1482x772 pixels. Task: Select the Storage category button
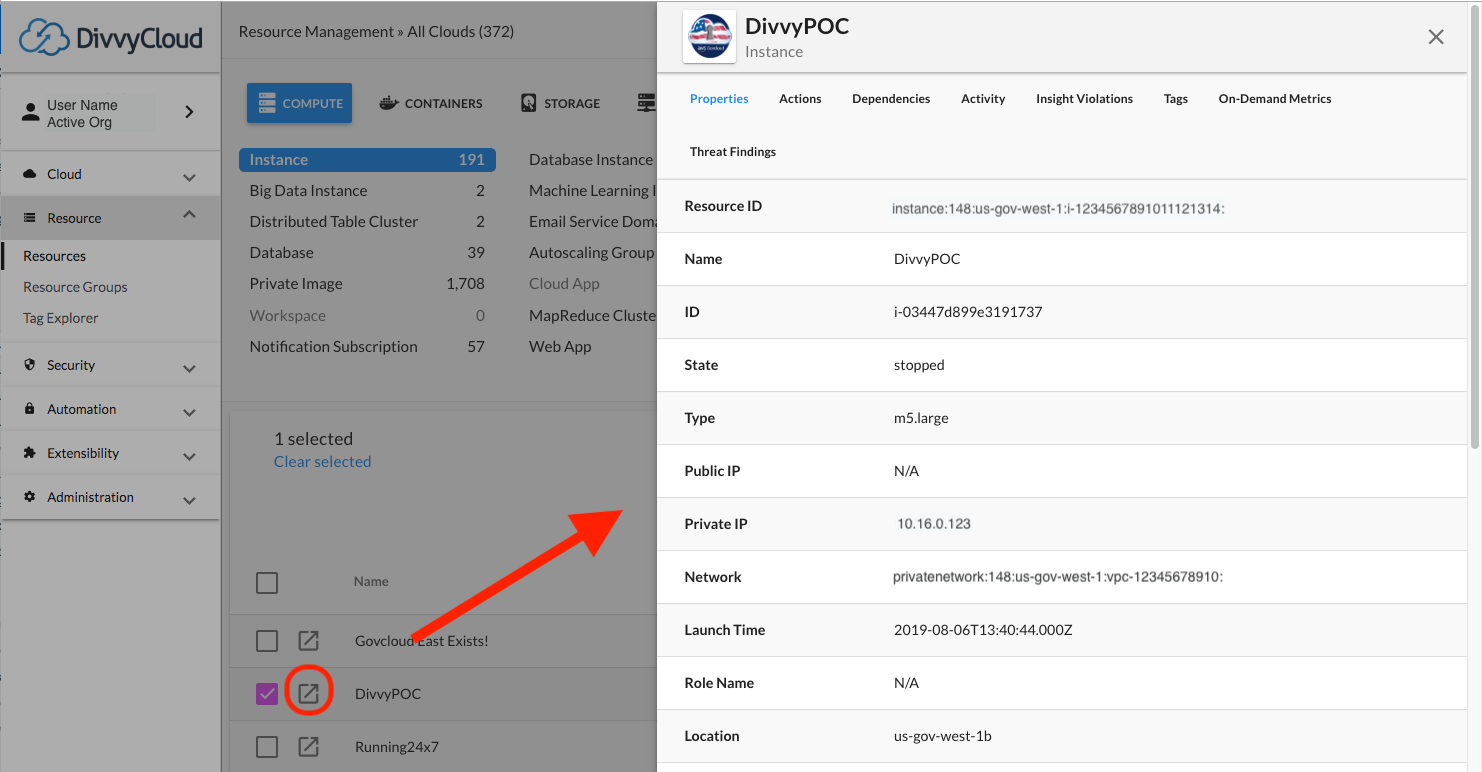tap(560, 103)
